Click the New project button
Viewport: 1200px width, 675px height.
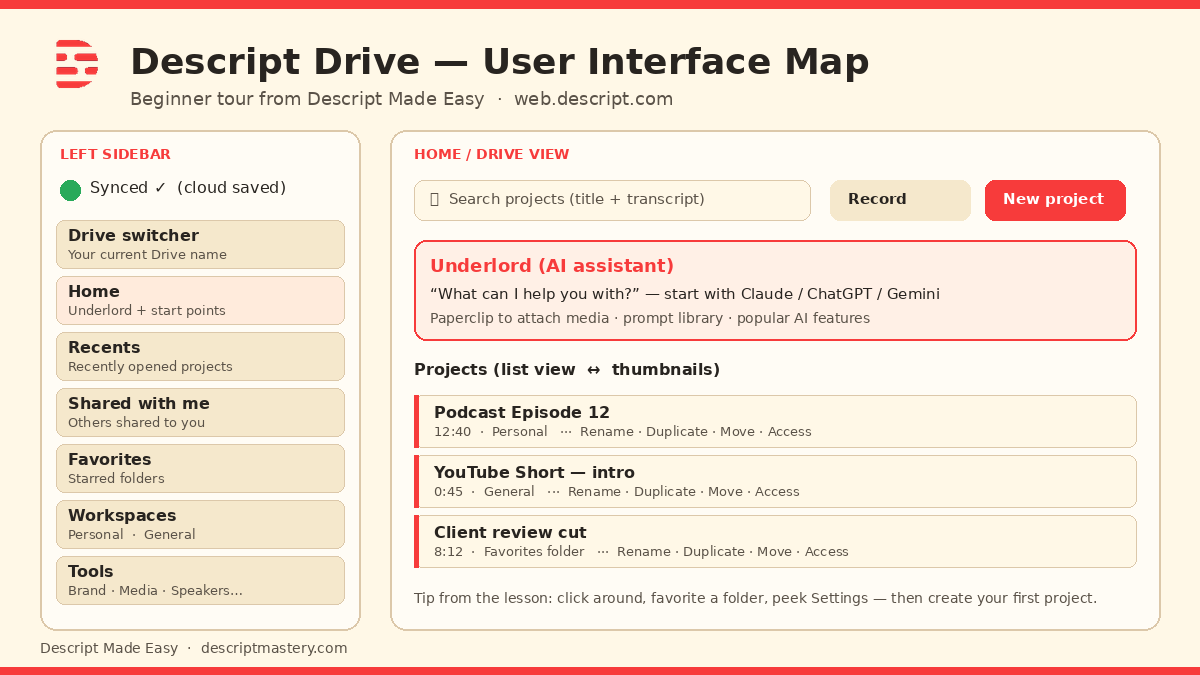[1055, 200]
